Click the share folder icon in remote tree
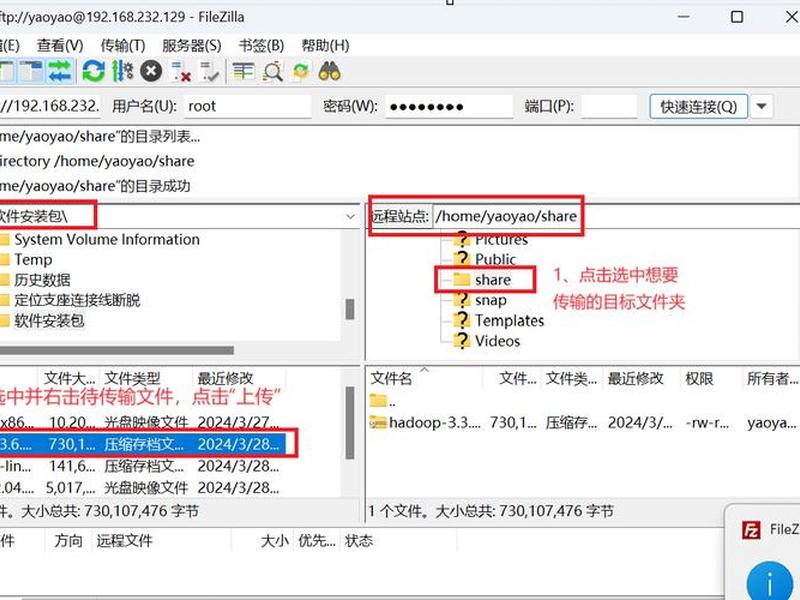Screen dimensions: 800x600 click(x=462, y=279)
